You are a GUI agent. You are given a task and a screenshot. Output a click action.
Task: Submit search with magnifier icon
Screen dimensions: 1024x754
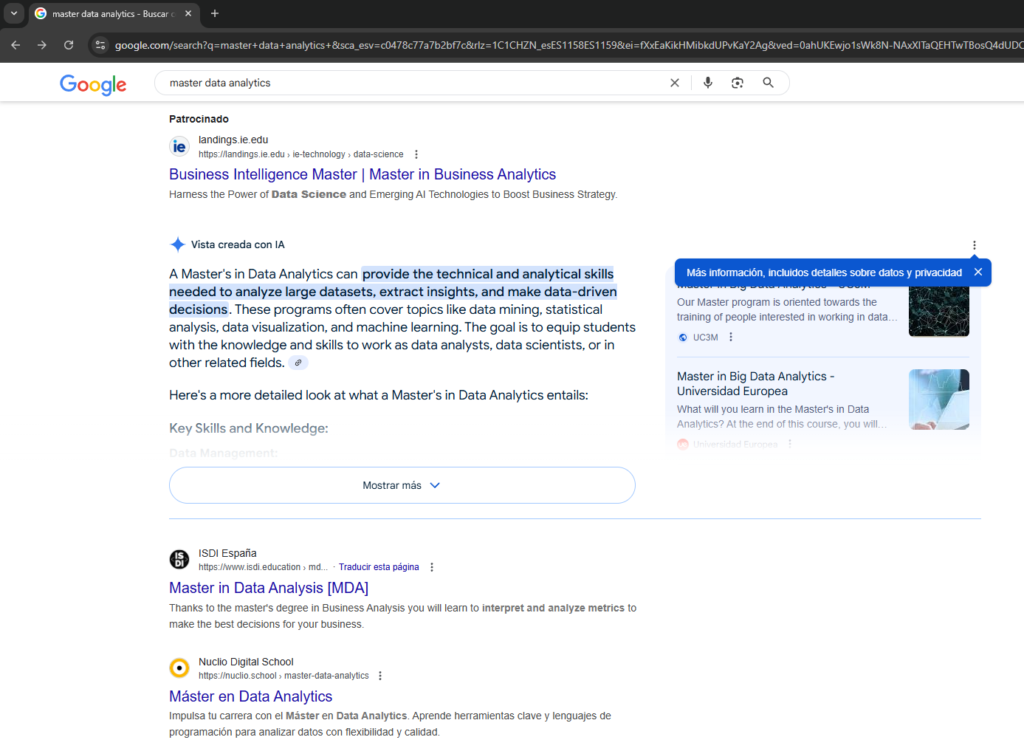click(768, 83)
